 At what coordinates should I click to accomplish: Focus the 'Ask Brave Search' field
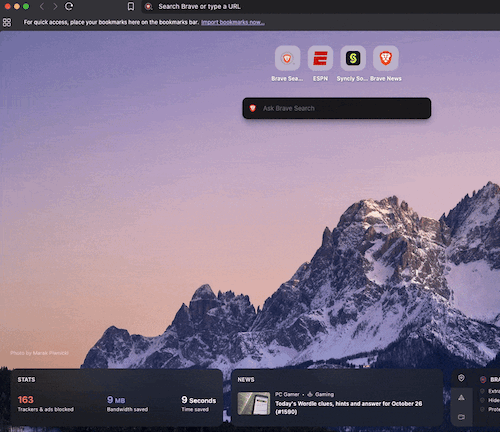coord(337,108)
